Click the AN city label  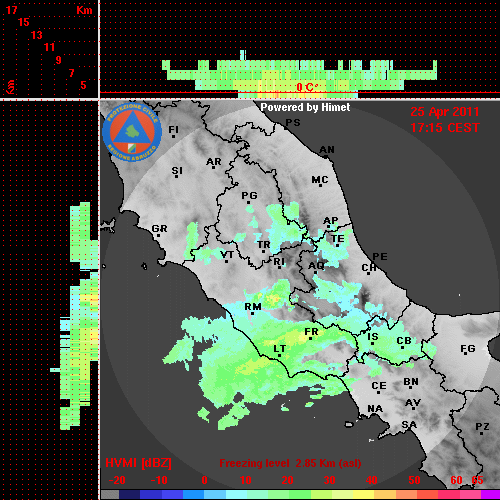point(327,150)
